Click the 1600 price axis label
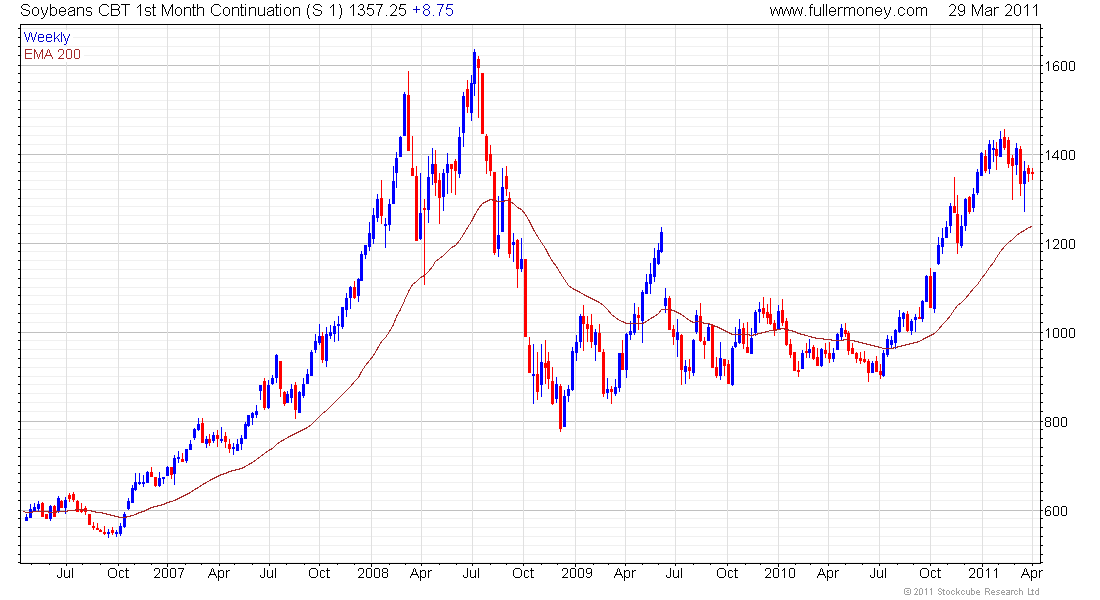The width and height of the screenshot is (1100, 600). [x=1060, y=66]
